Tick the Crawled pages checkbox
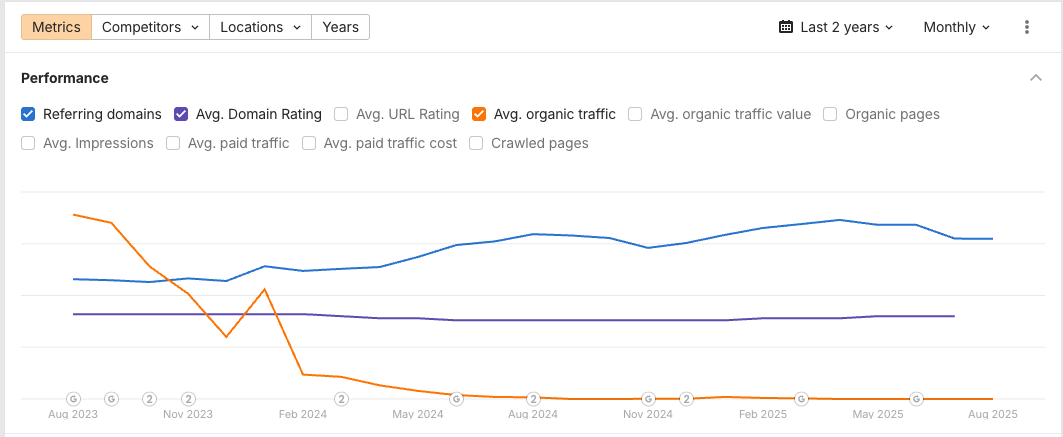Image resolution: width=1063 pixels, height=437 pixels. [476, 143]
